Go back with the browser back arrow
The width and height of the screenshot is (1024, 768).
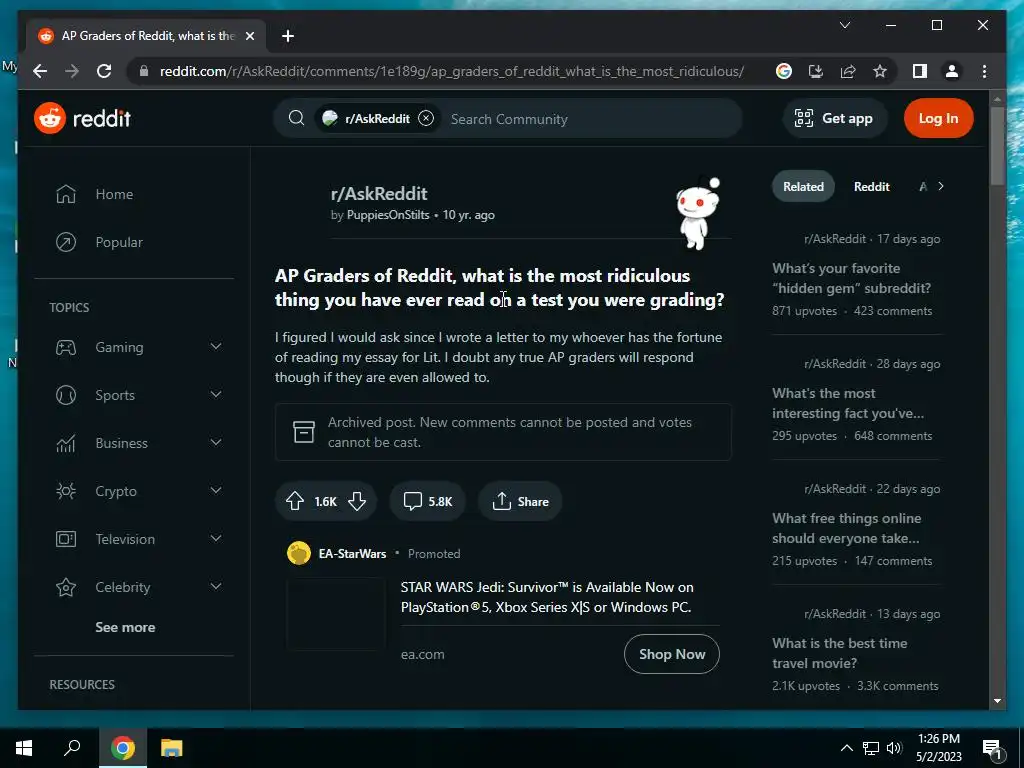pos(40,71)
